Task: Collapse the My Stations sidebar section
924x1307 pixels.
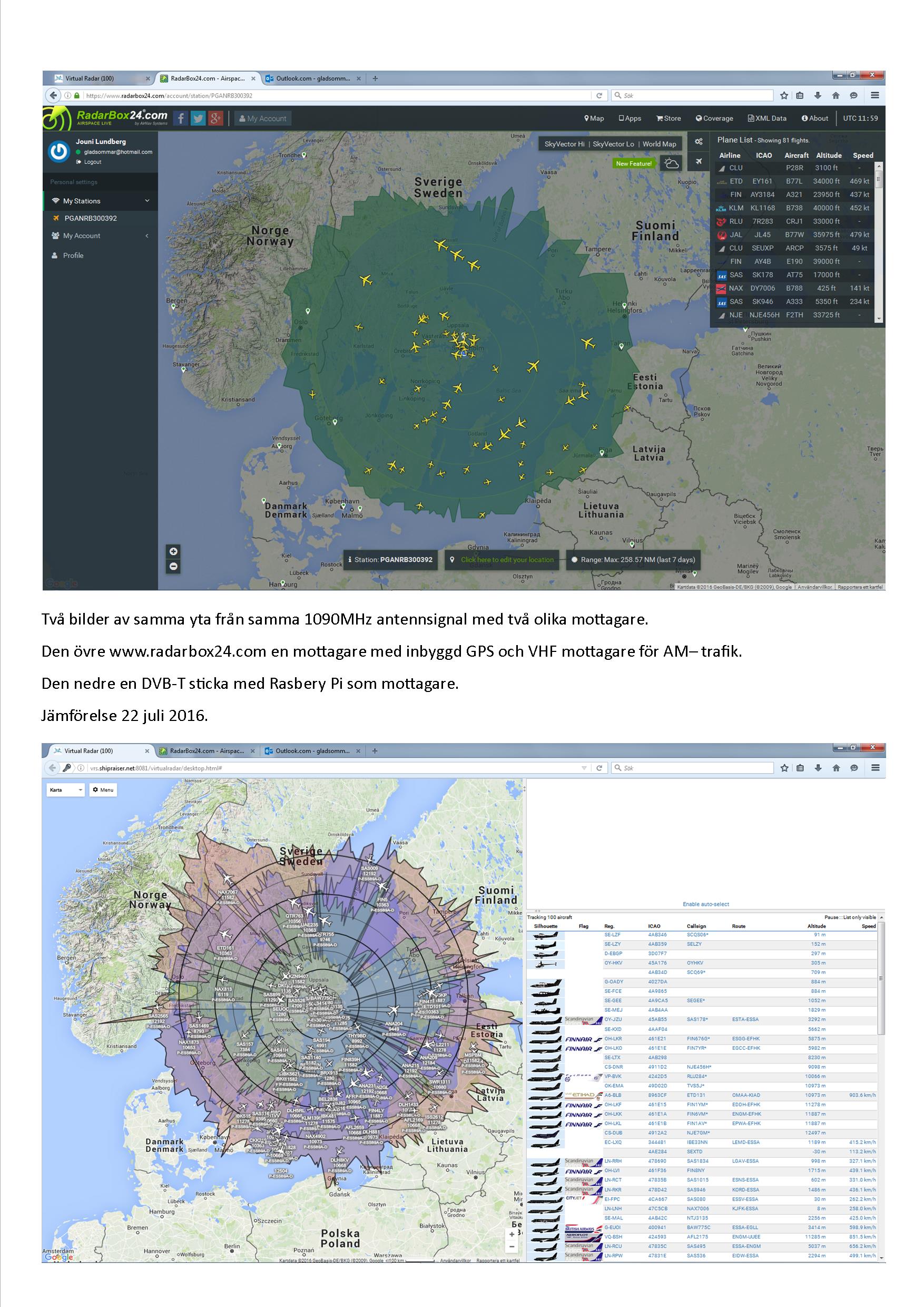Action: tap(100, 201)
